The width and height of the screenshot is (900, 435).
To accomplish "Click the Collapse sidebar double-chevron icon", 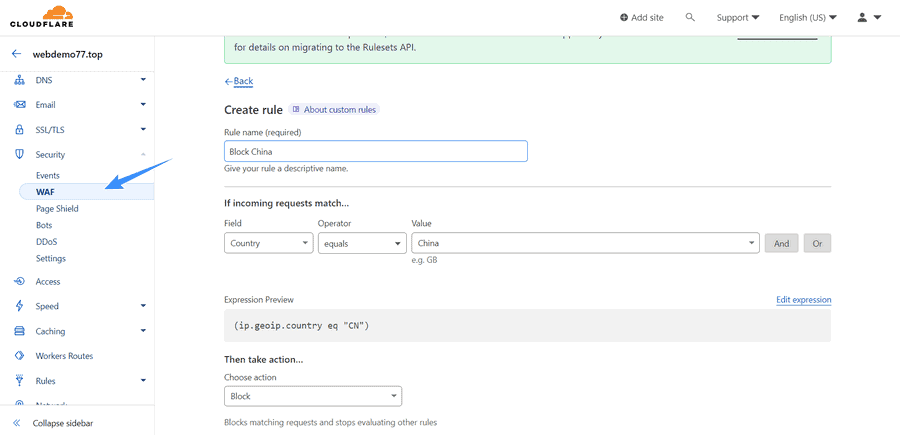I will tap(17, 424).
